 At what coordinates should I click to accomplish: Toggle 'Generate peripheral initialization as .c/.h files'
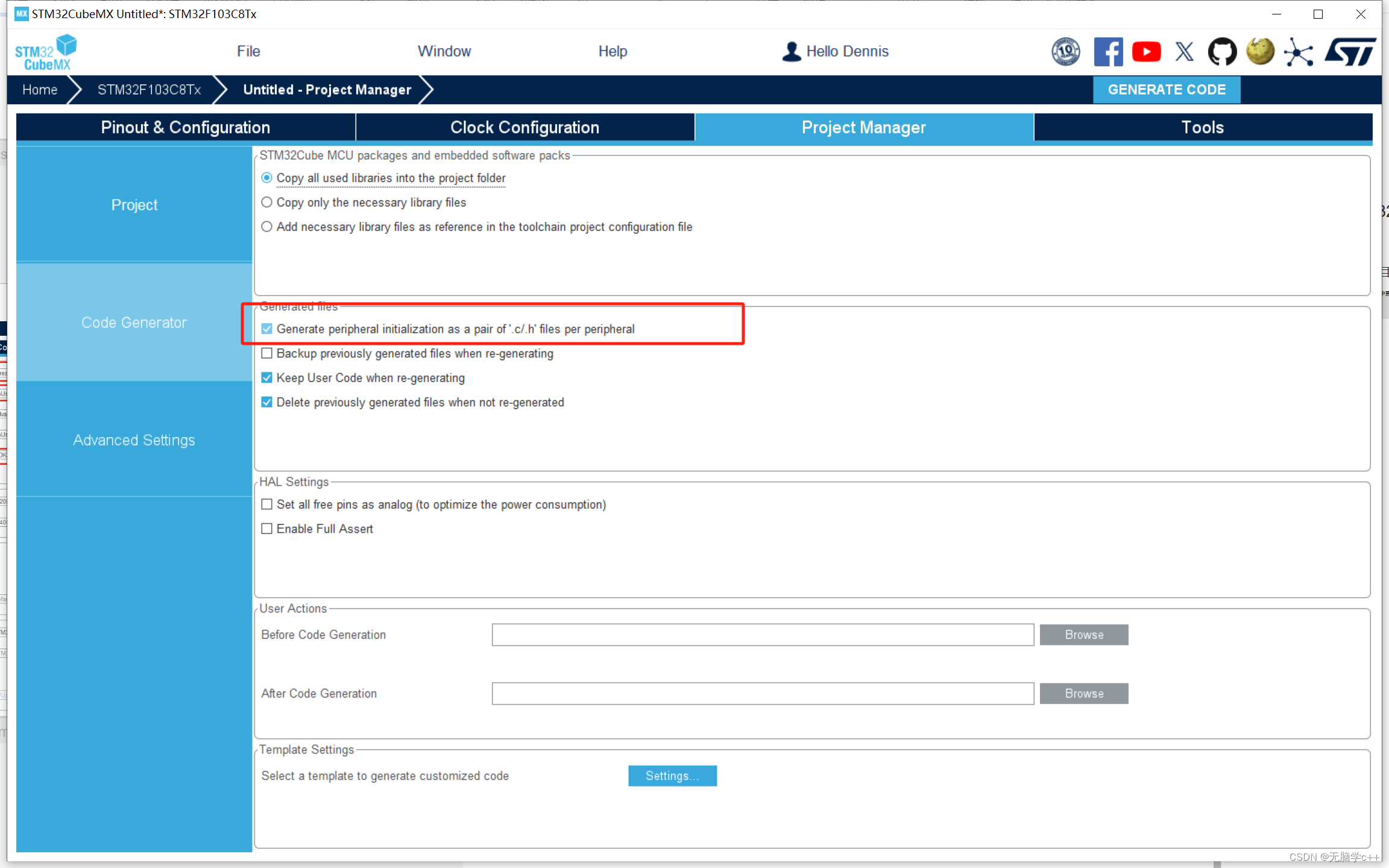click(267, 329)
